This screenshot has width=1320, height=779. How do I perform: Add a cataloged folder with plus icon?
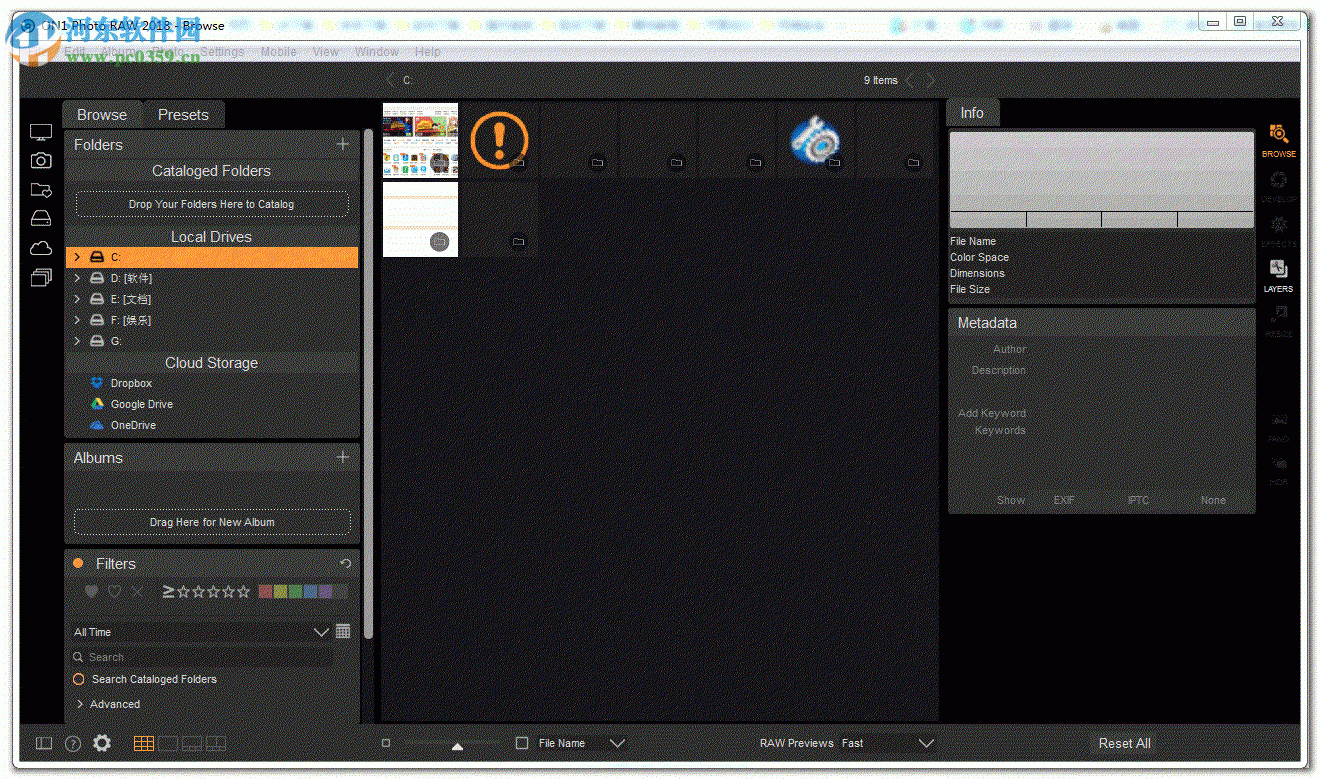pyautogui.click(x=343, y=144)
